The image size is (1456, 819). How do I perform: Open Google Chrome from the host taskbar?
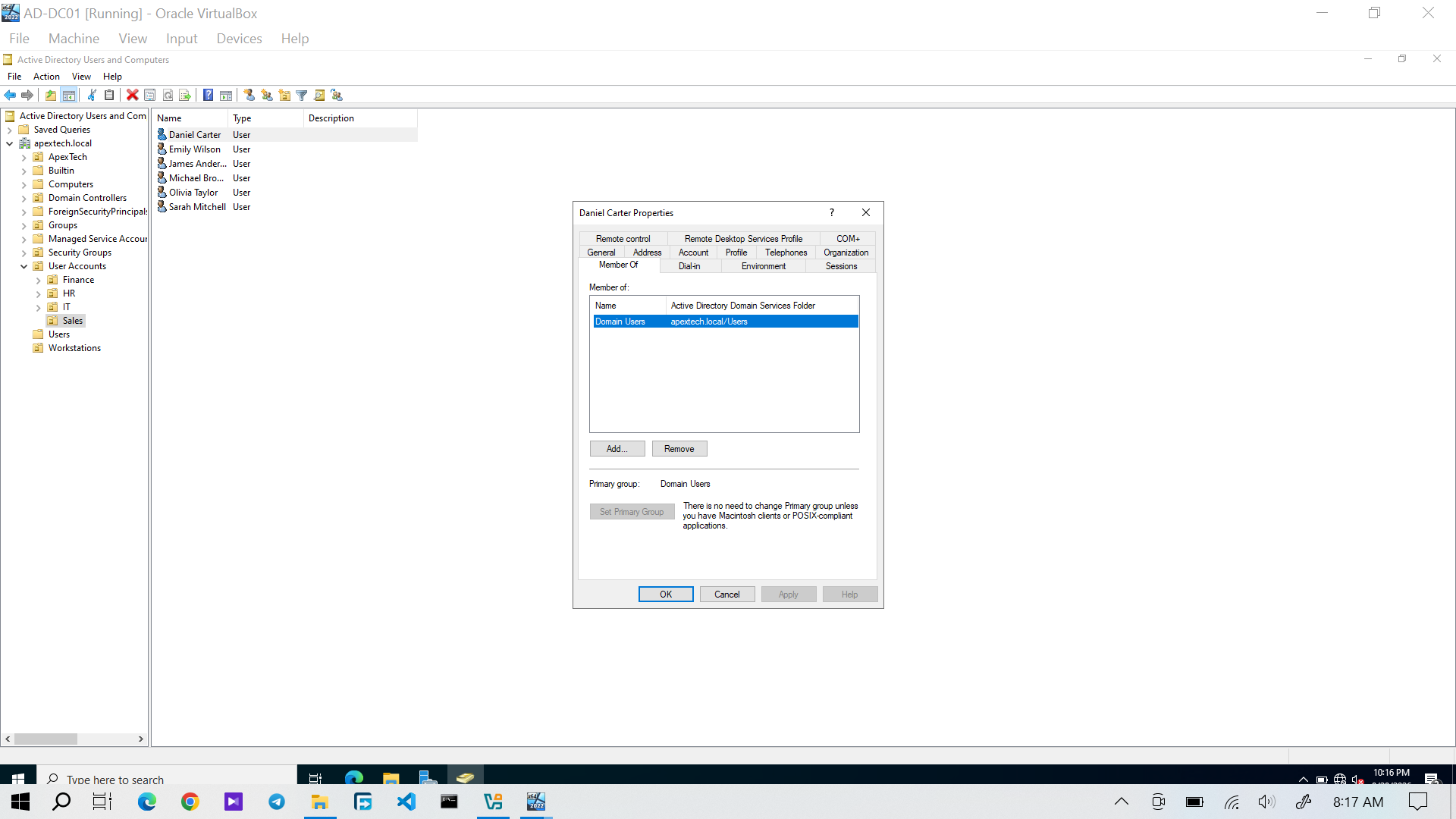190,802
